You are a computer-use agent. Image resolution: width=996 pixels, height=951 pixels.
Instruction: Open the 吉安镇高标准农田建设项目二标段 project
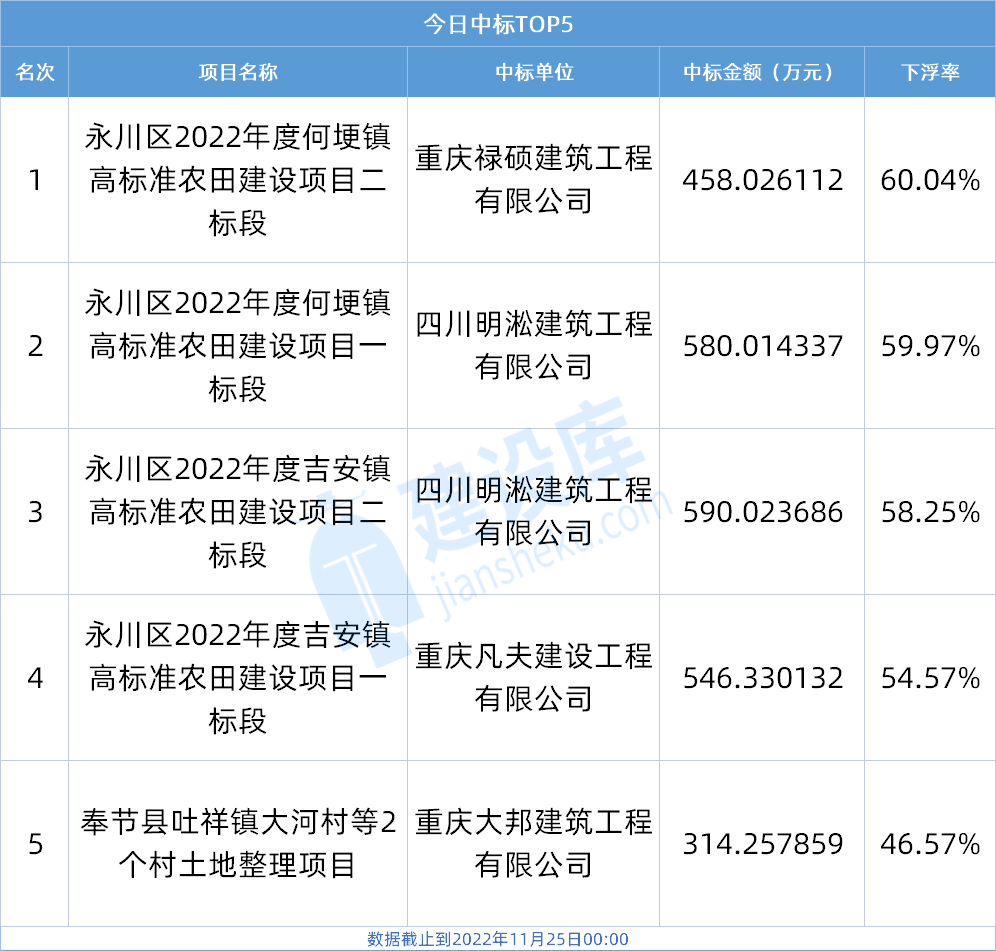point(238,512)
